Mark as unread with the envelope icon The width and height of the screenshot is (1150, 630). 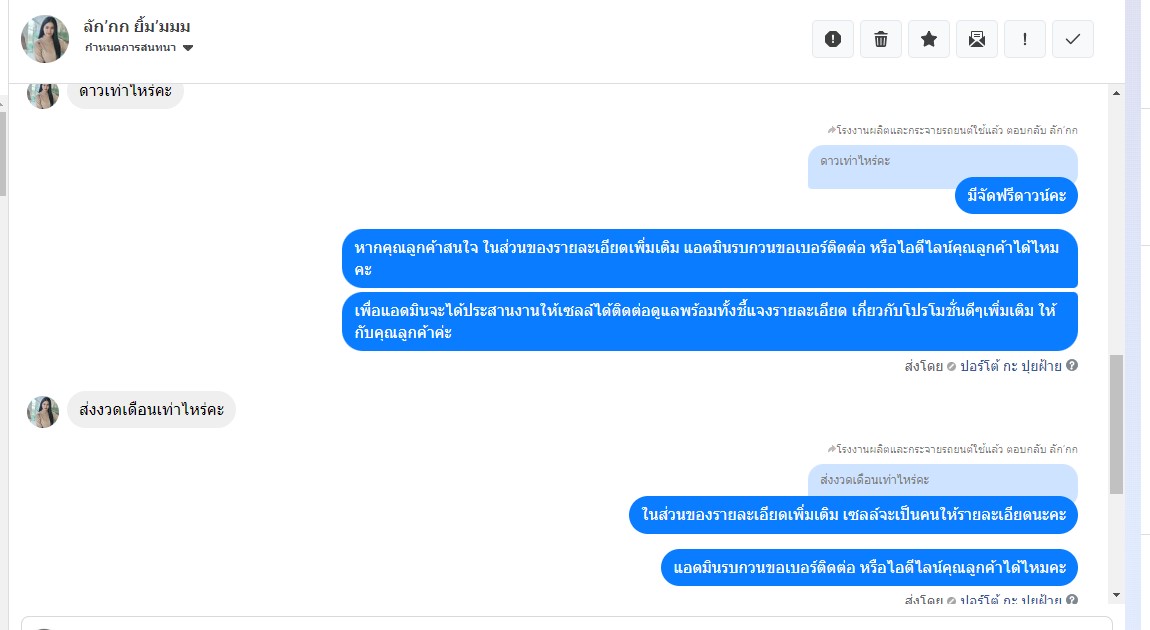(977, 39)
